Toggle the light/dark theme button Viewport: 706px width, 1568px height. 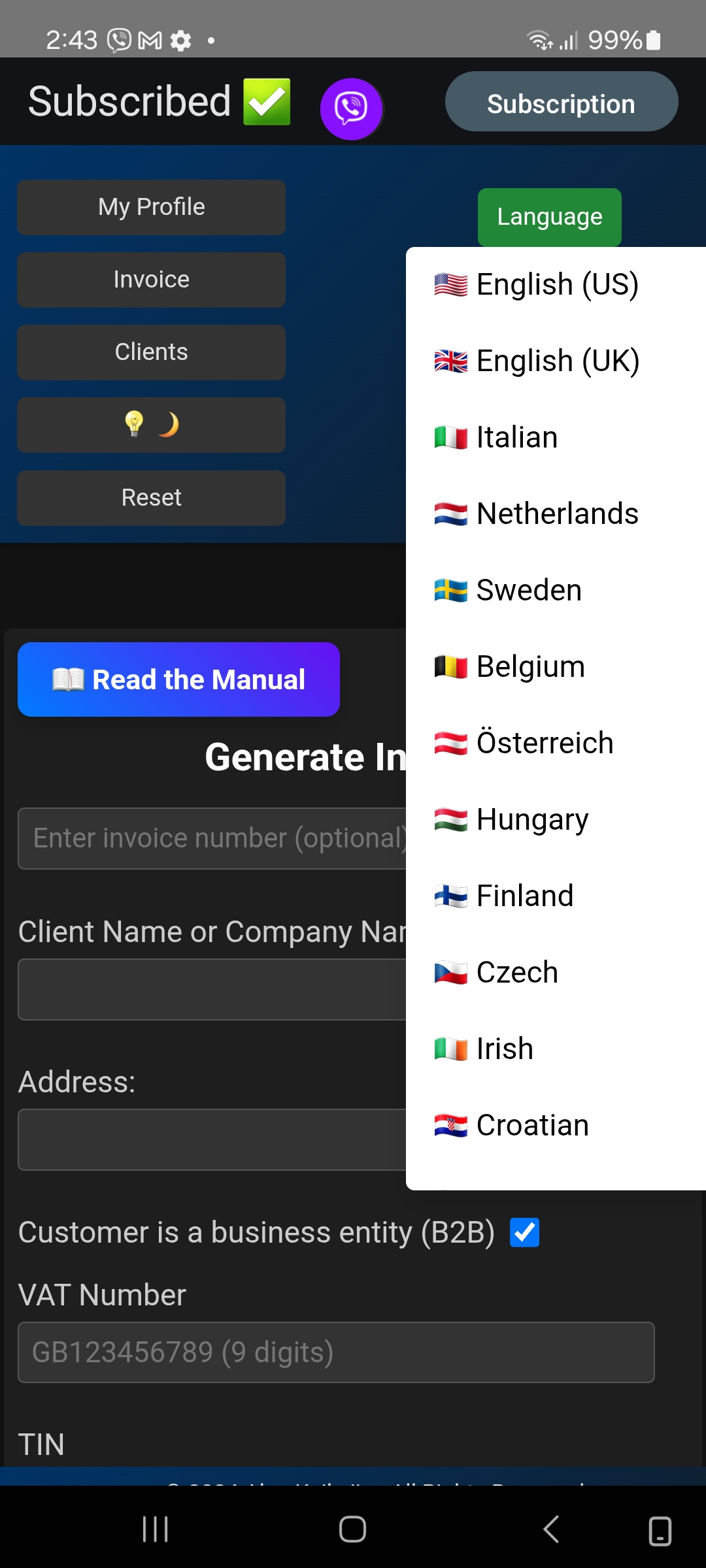click(151, 425)
